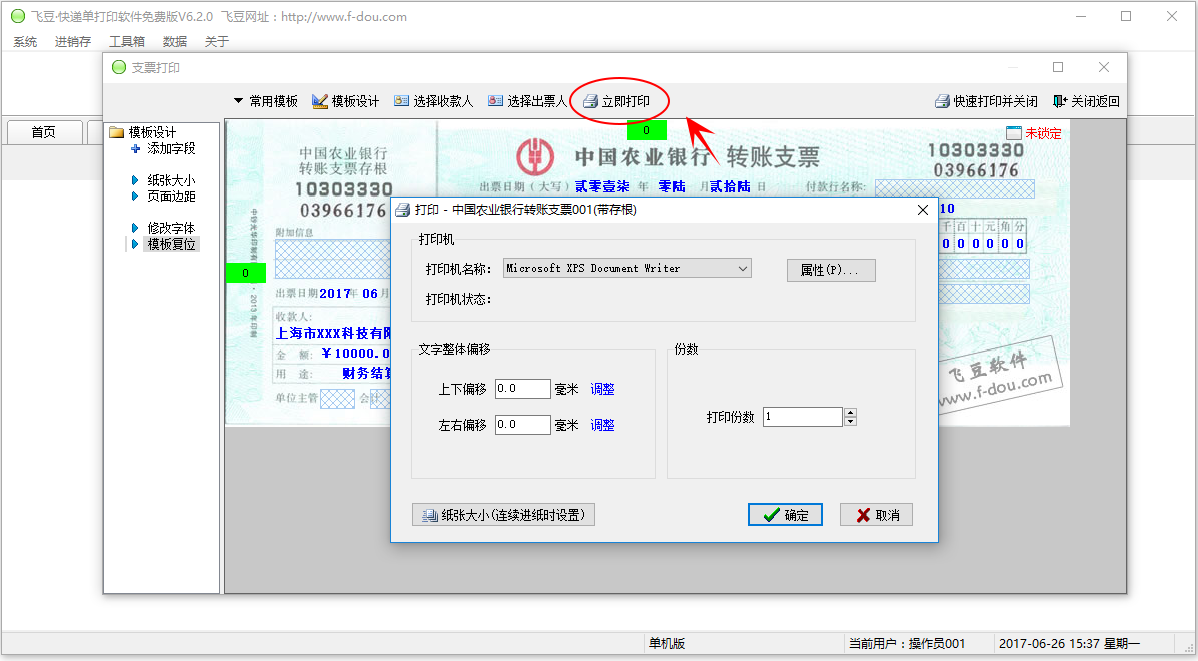Cancel the print dialog with 取消
This screenshot has width=1198, height=661.
coord(876,515)
